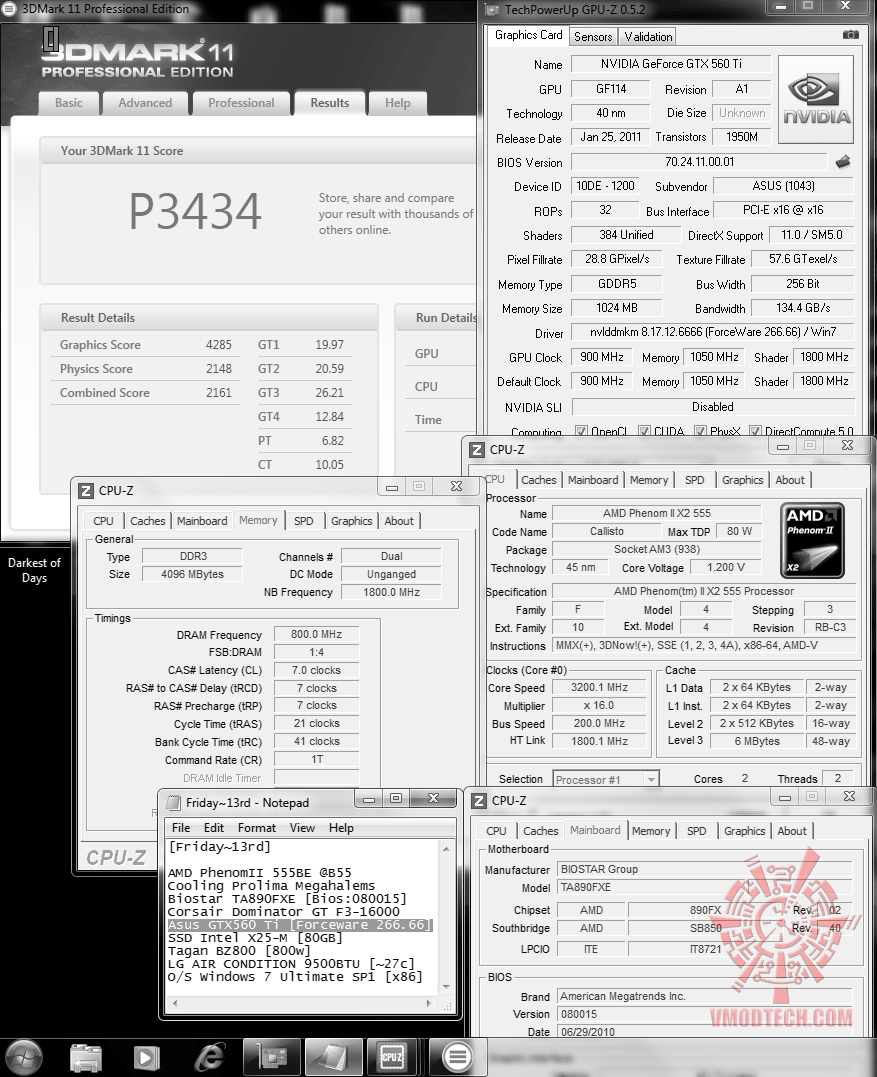Screen dimensions: 877x1077
Task: Open the Notepad Help menu
Action: point(341,828)
